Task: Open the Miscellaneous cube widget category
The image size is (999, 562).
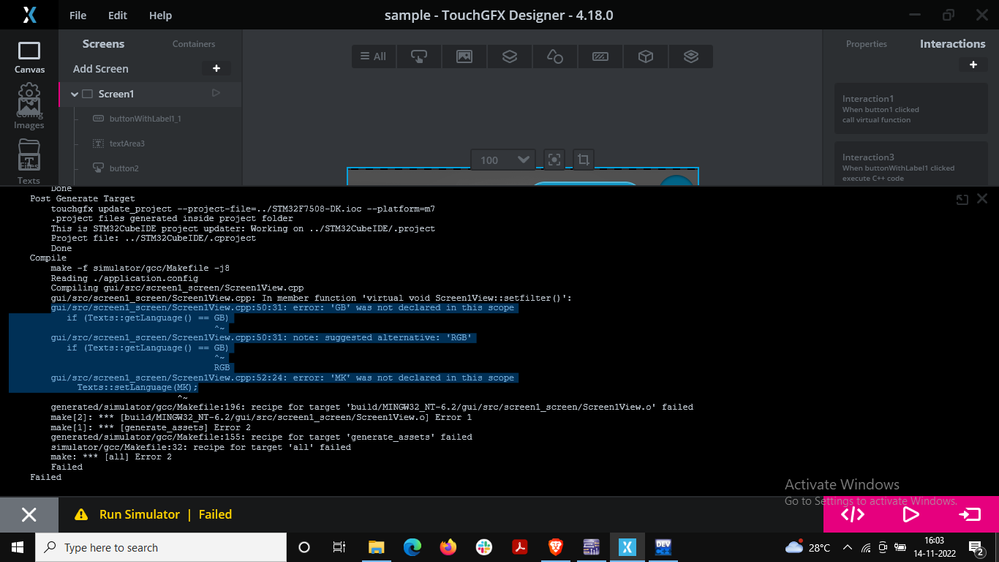Action: [x=645, y=56]
